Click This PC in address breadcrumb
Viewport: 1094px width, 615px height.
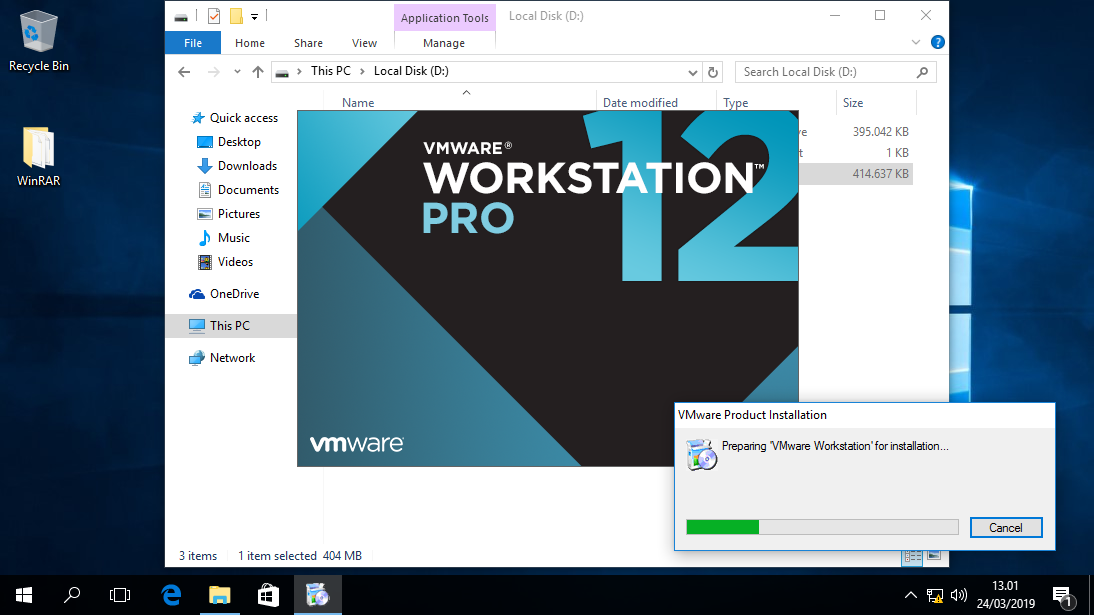(331, 71)
